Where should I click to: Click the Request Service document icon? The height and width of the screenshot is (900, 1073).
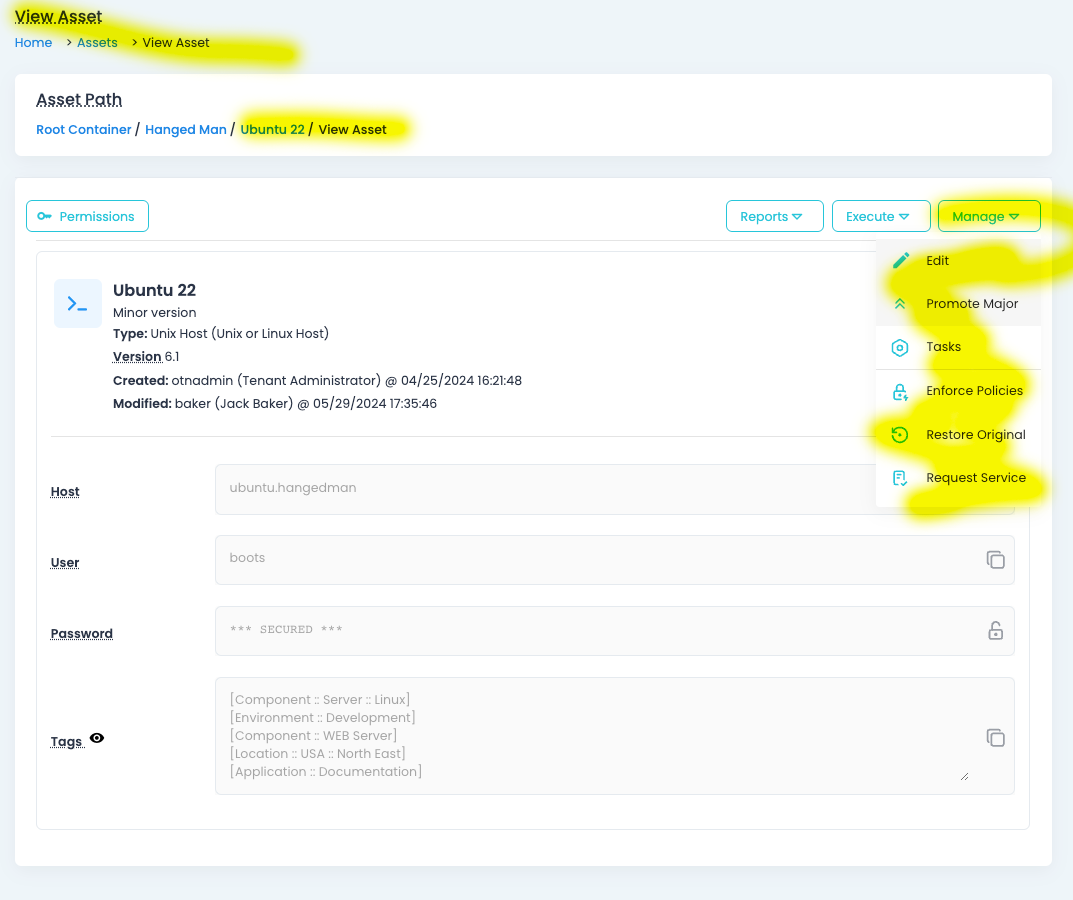[899, 478]
